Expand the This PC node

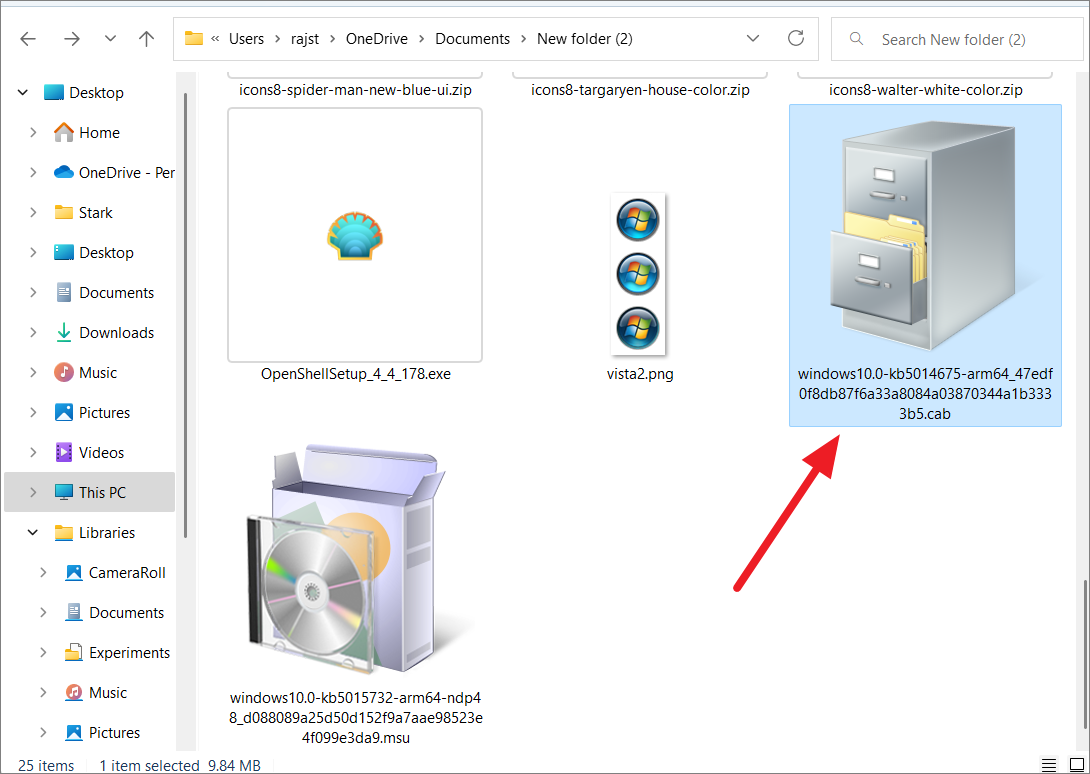[33, 492]
